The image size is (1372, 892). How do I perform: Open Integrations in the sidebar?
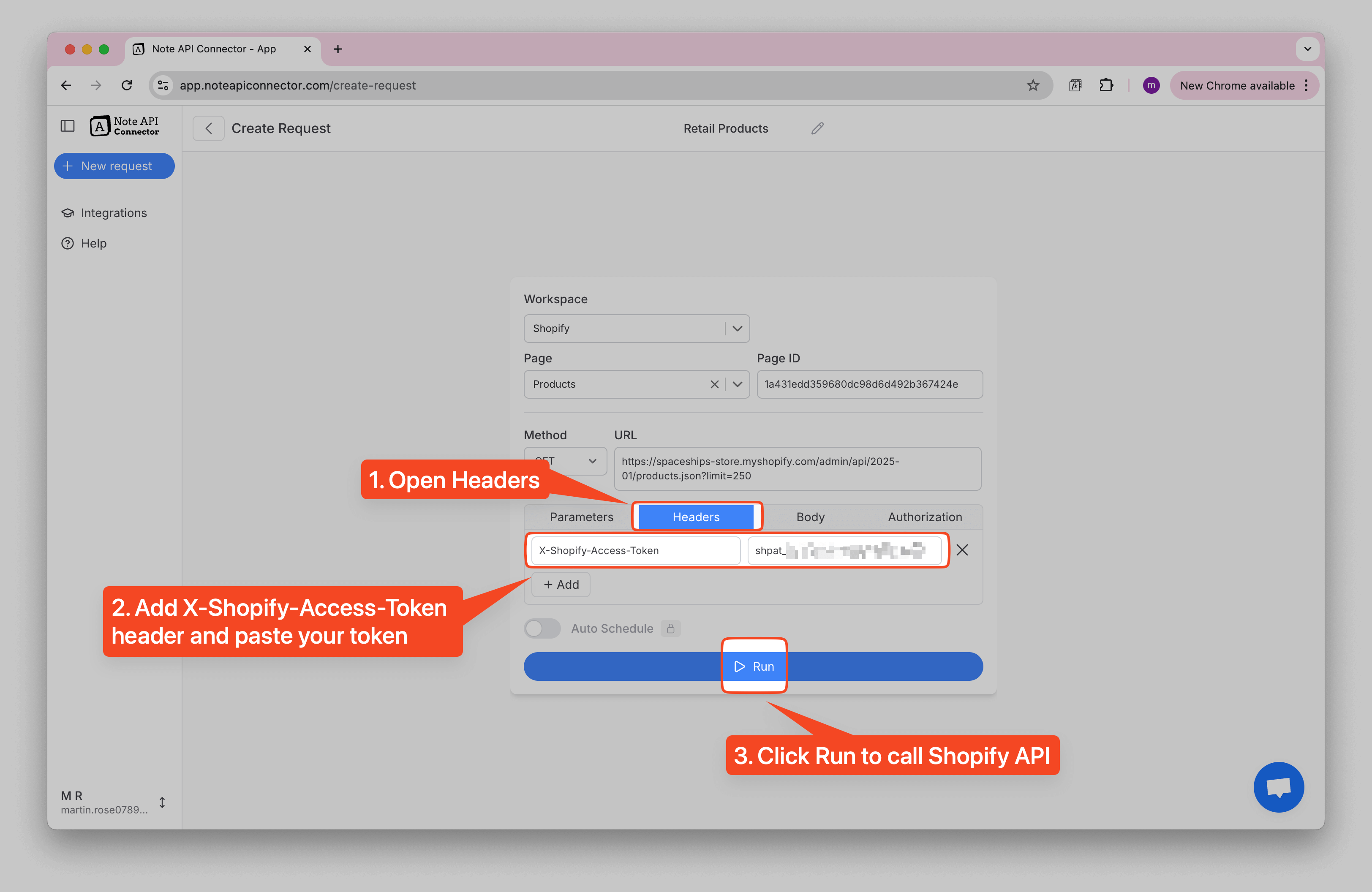(114, 213)
